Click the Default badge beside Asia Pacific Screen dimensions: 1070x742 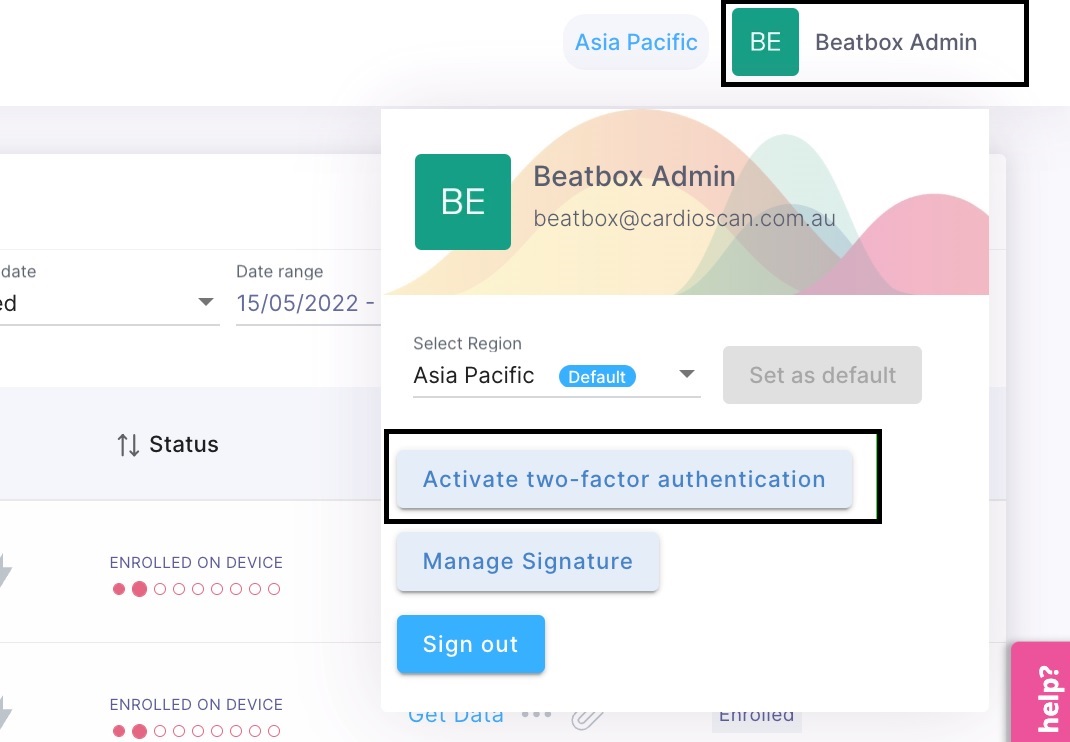coord(597,377)
